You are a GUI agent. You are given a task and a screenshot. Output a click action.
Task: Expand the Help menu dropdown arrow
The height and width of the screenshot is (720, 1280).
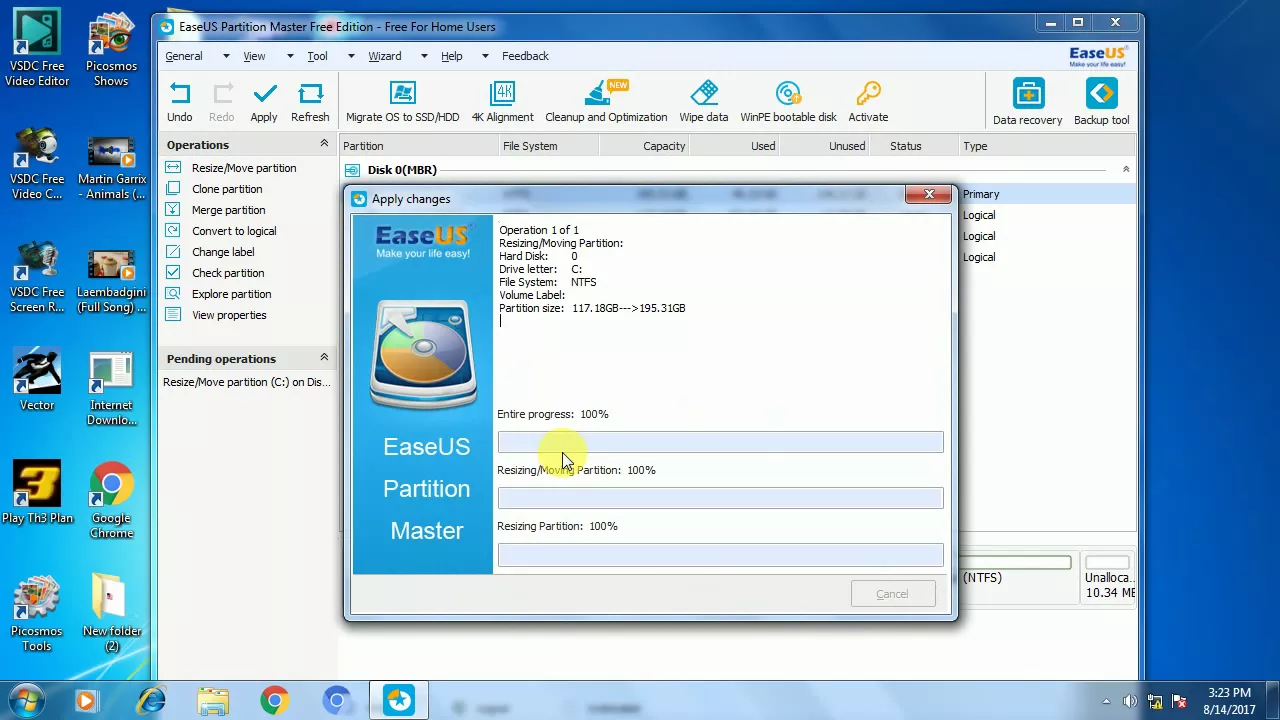tap(485, 56)
